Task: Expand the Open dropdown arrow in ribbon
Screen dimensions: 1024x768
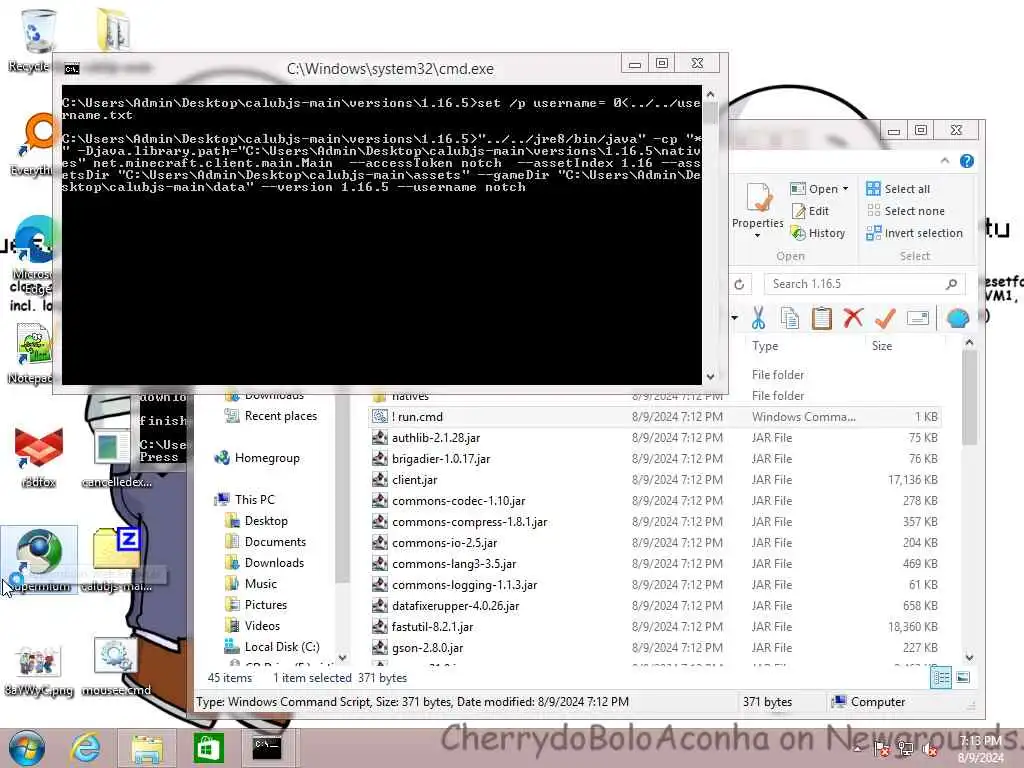Action: pyautogui.click(x=845, y=189)
